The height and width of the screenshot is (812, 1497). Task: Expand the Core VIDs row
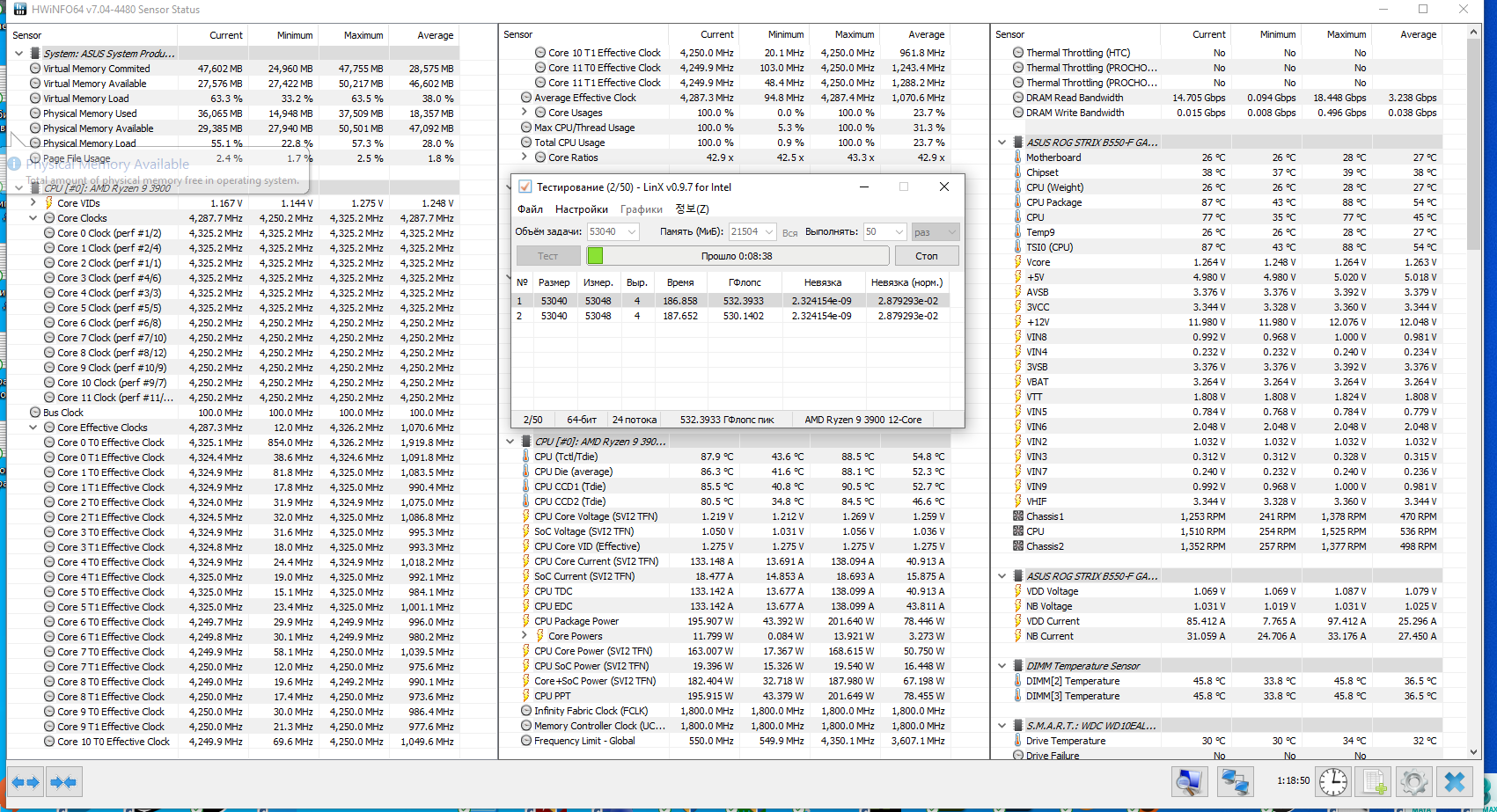coord(33,203)
